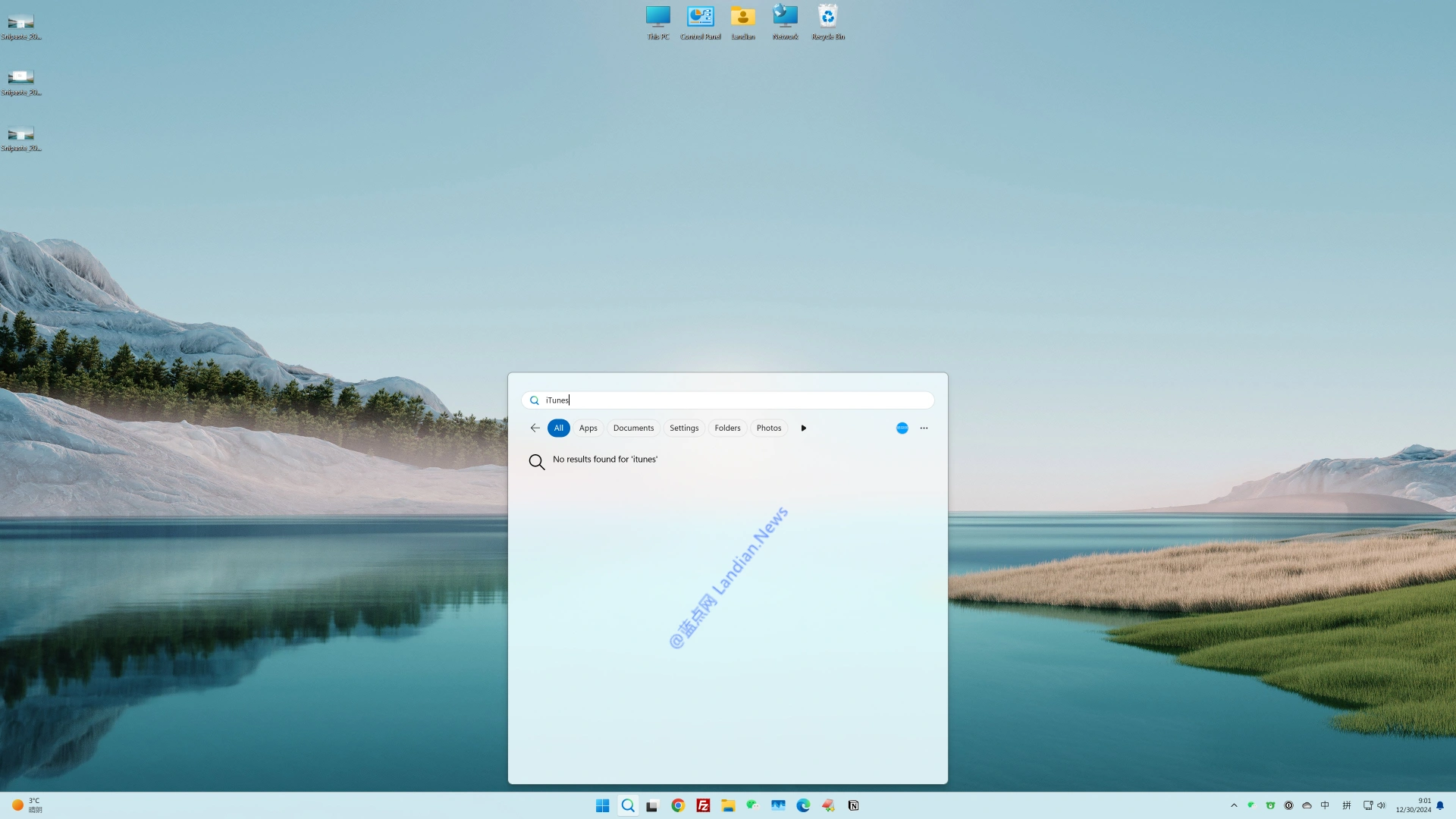This screenshot has height=819, width=1456.
Task: Filter results by Documents
Action: 633,428
